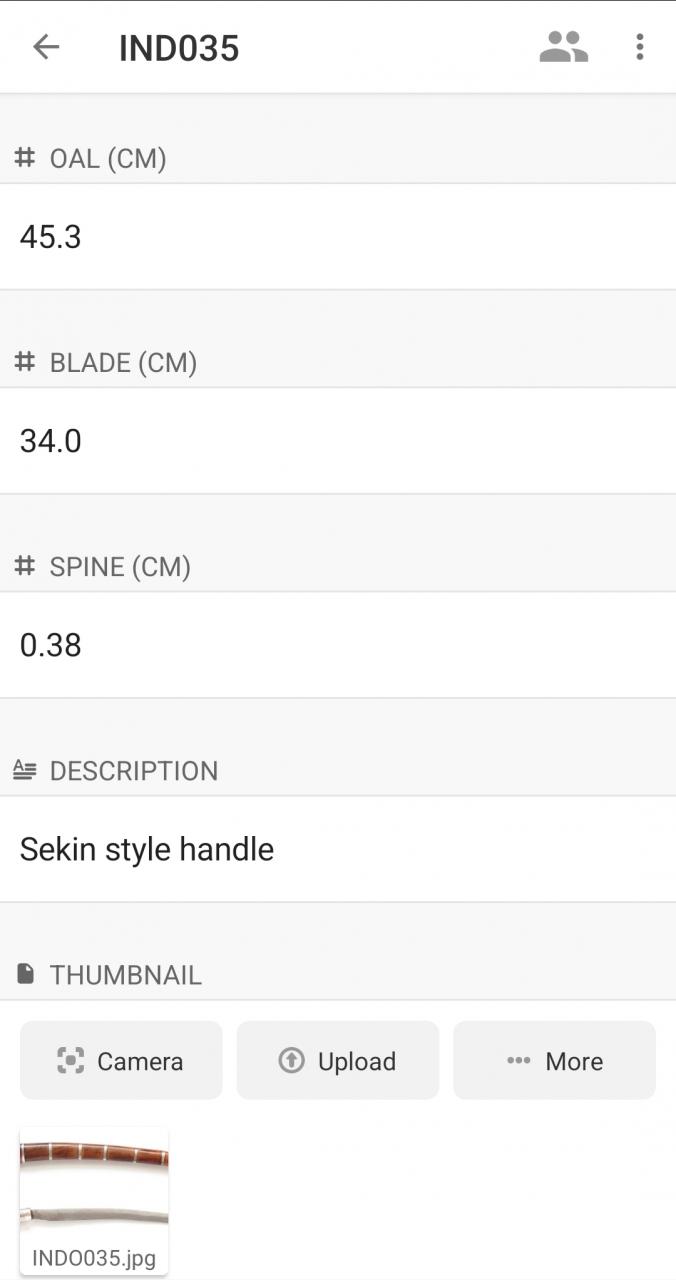Open the three-dot overflow menu

tap(640, 47)
